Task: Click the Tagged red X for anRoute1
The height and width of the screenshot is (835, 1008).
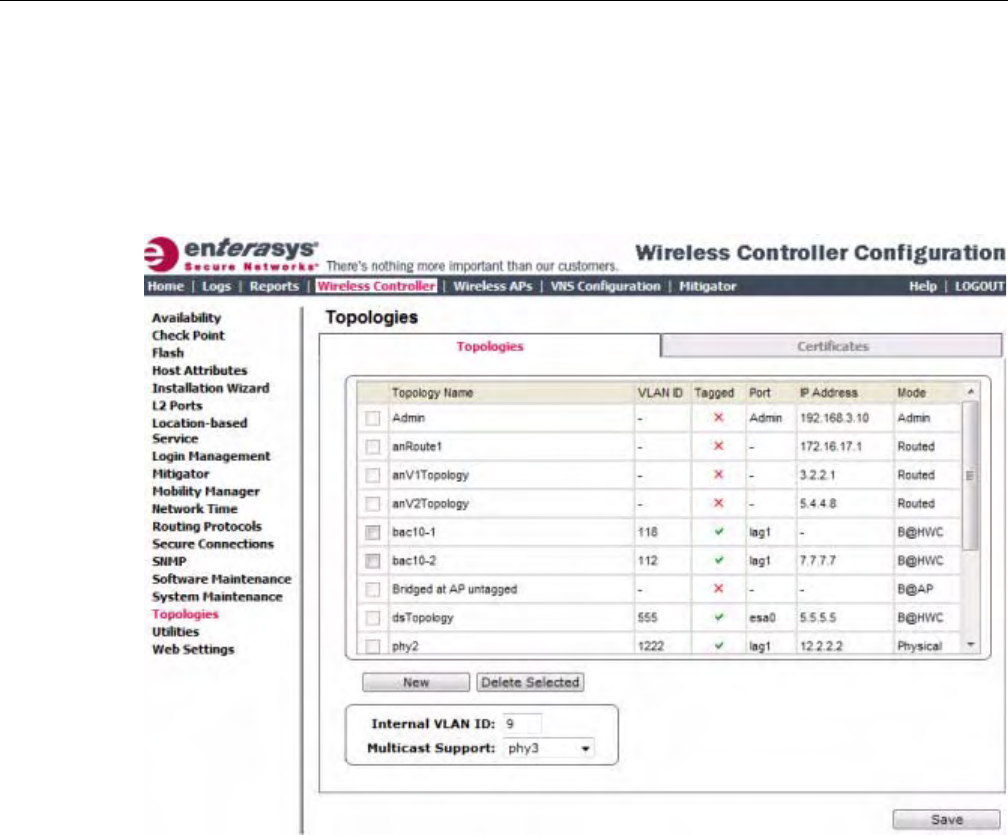Action: click(719, 446)
